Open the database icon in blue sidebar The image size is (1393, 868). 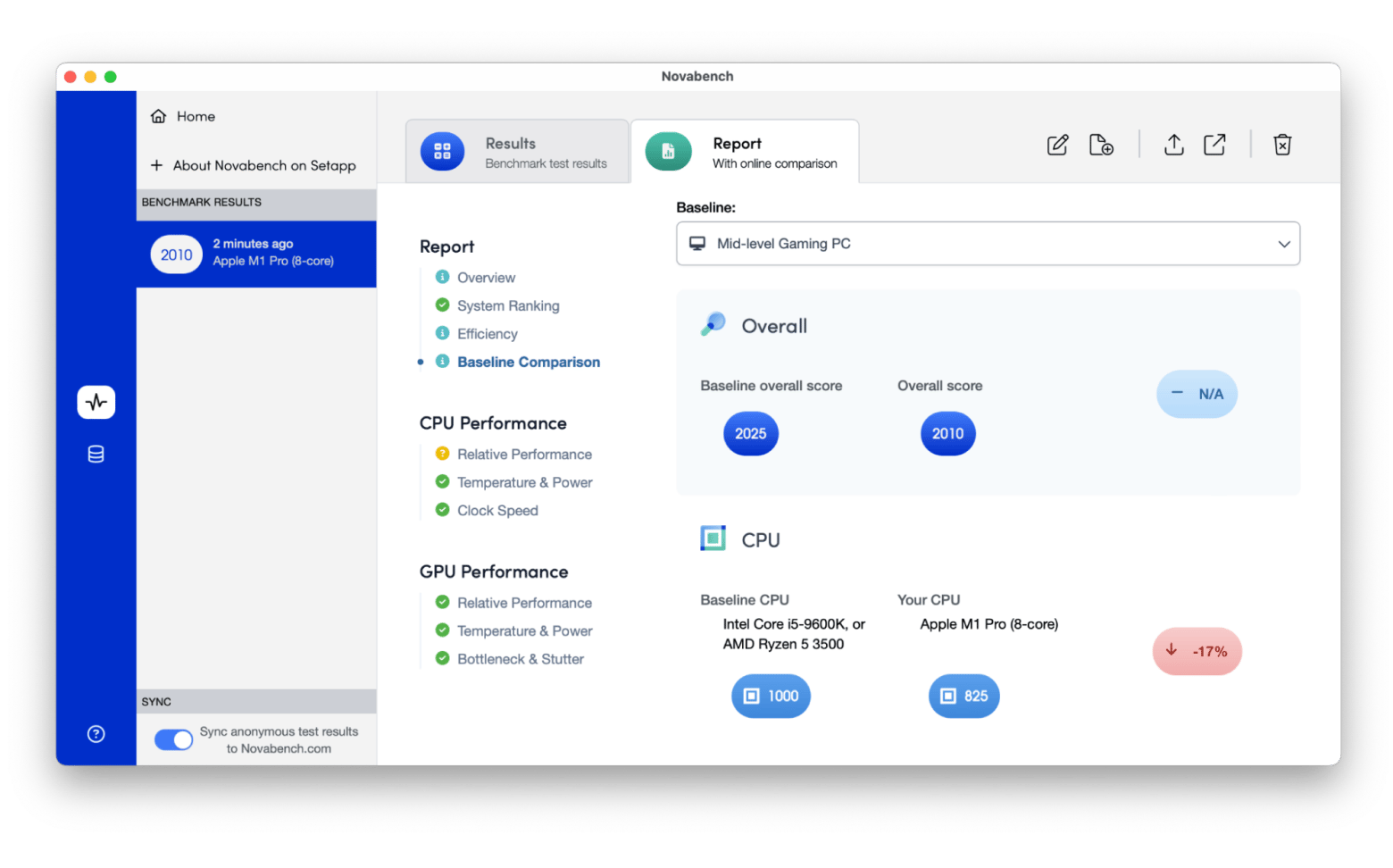pos(96,455)
